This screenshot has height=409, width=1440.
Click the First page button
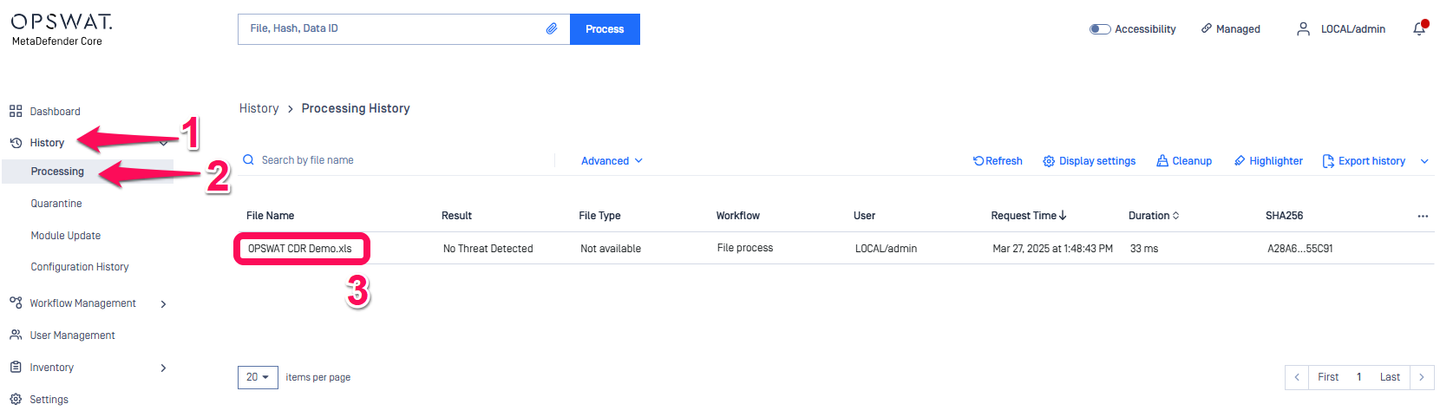coord(1328,377)
